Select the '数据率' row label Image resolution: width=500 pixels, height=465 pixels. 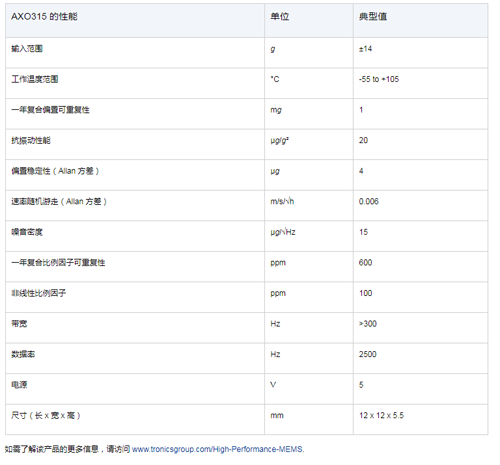pyautogui.click(x=23, y=354)
